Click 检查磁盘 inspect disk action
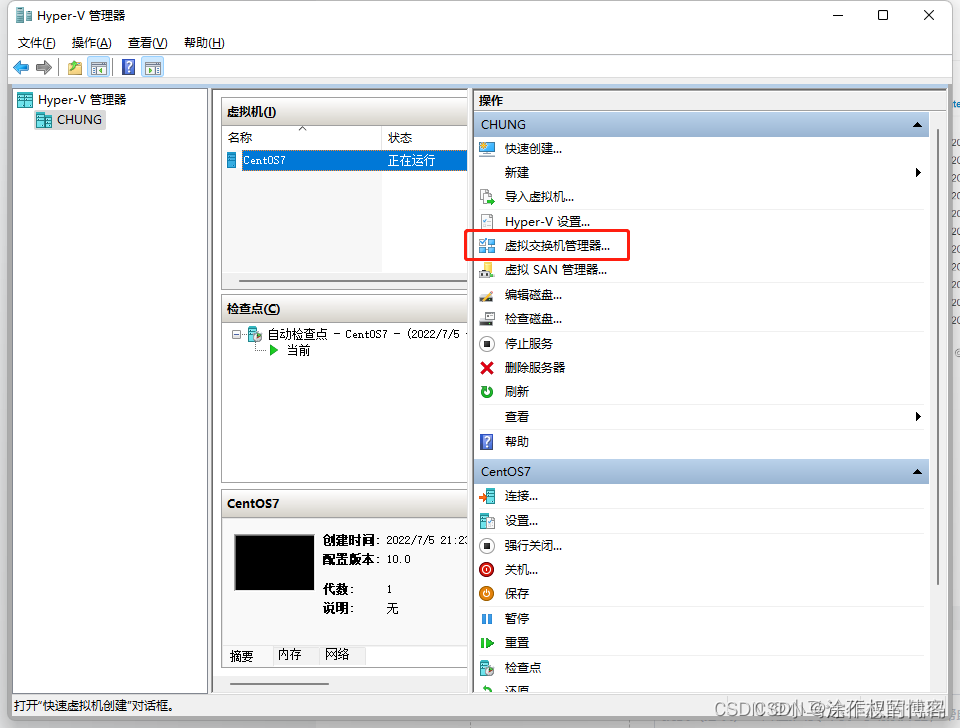This screenshot has height=728, width=960. 533,319
